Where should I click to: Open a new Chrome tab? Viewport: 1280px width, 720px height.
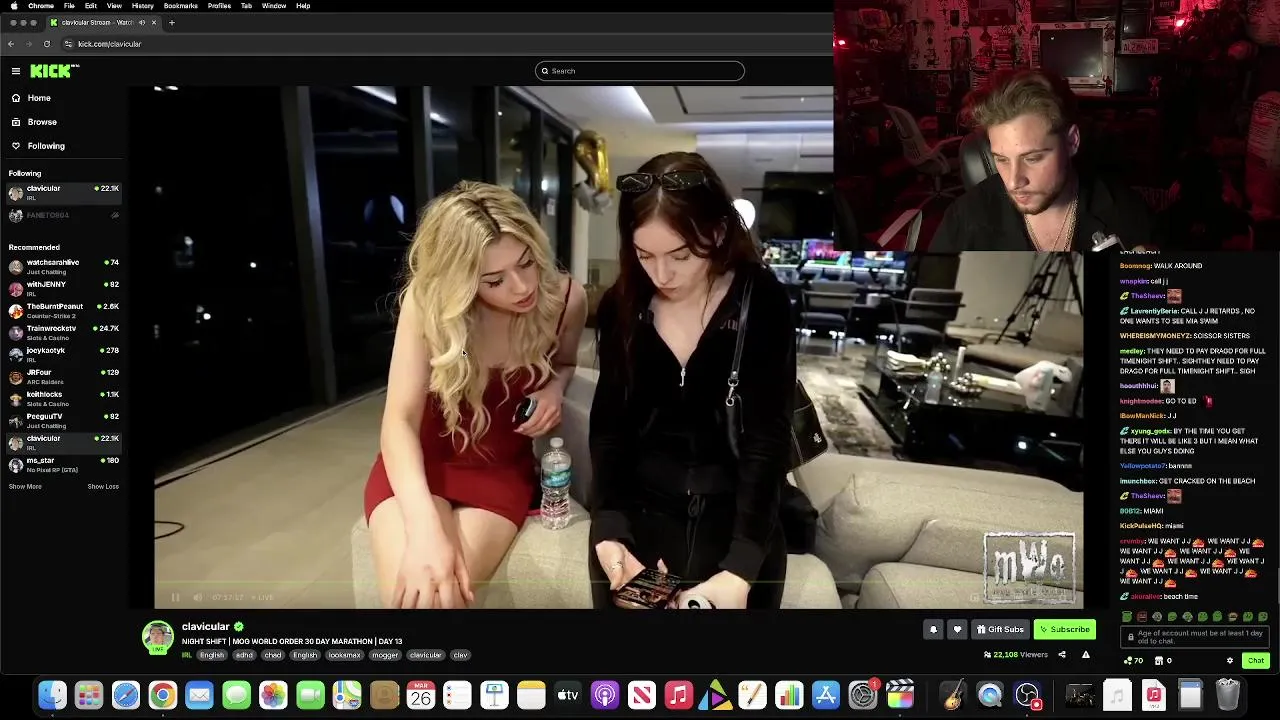(171, 22)
